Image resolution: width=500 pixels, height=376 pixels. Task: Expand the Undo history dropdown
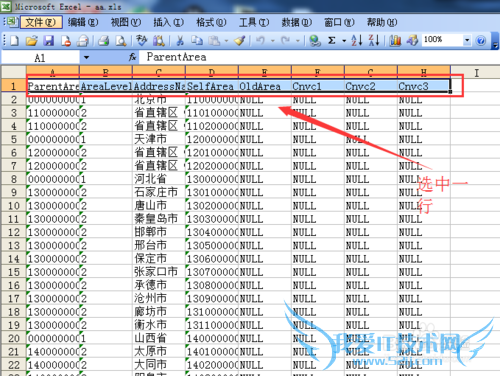(x=273, y=41)
